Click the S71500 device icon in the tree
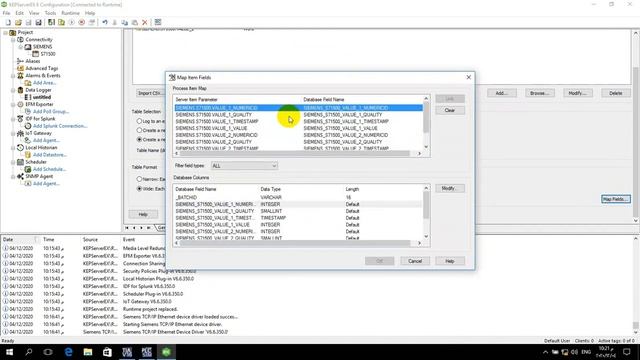The width and height of the screenshot is (640, 360). 36,54
